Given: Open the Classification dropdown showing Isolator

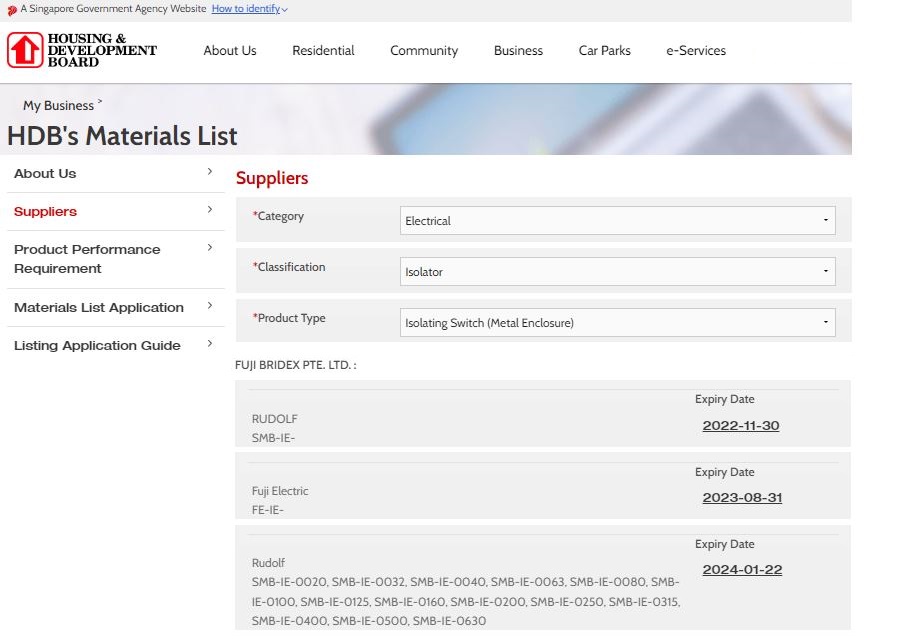Looking at the screenshot, I should [618, 272].
